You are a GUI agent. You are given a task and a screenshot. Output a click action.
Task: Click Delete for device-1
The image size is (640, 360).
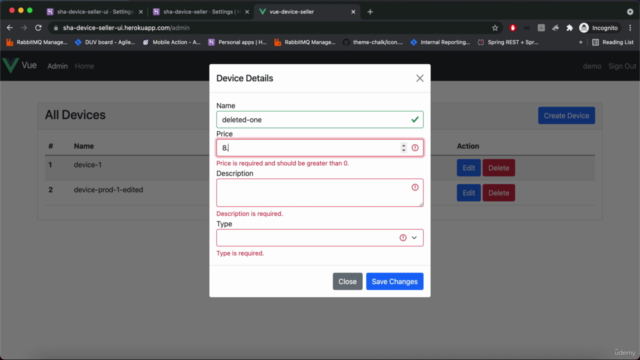(499, 168)
